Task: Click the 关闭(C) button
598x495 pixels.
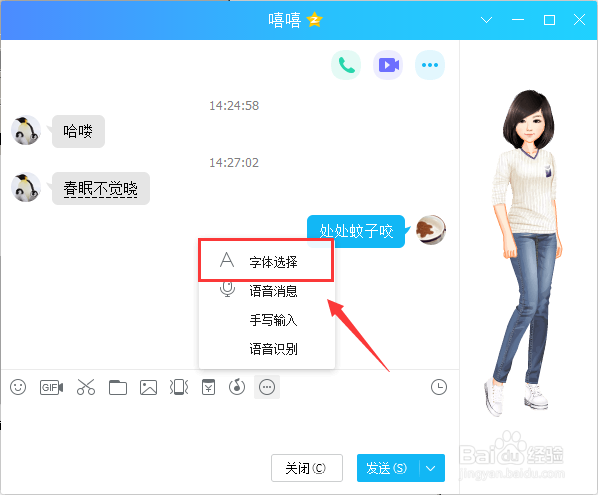Action: tap(307, 468)
